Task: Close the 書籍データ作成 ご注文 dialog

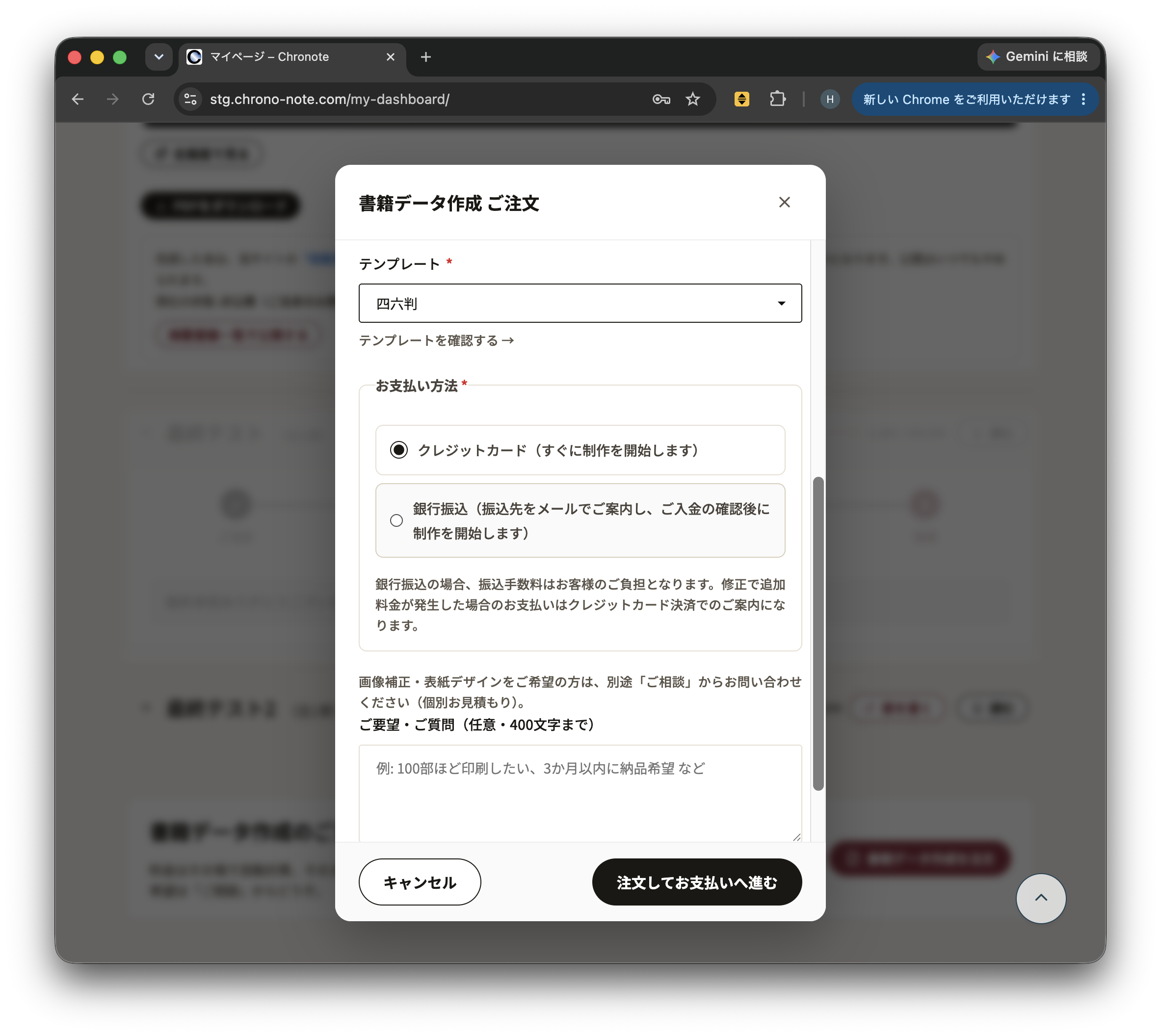Action: pos(784,203)
